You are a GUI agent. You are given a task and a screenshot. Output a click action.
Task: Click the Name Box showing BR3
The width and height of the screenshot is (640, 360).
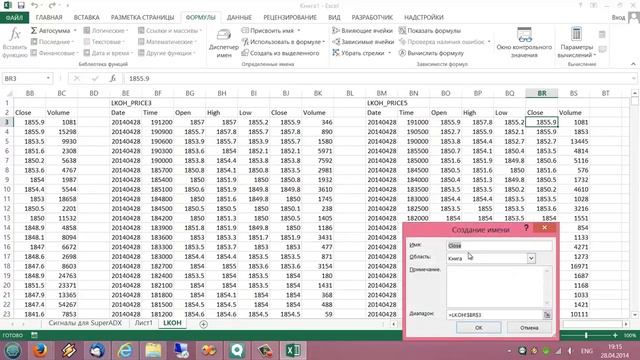(23, 78)
